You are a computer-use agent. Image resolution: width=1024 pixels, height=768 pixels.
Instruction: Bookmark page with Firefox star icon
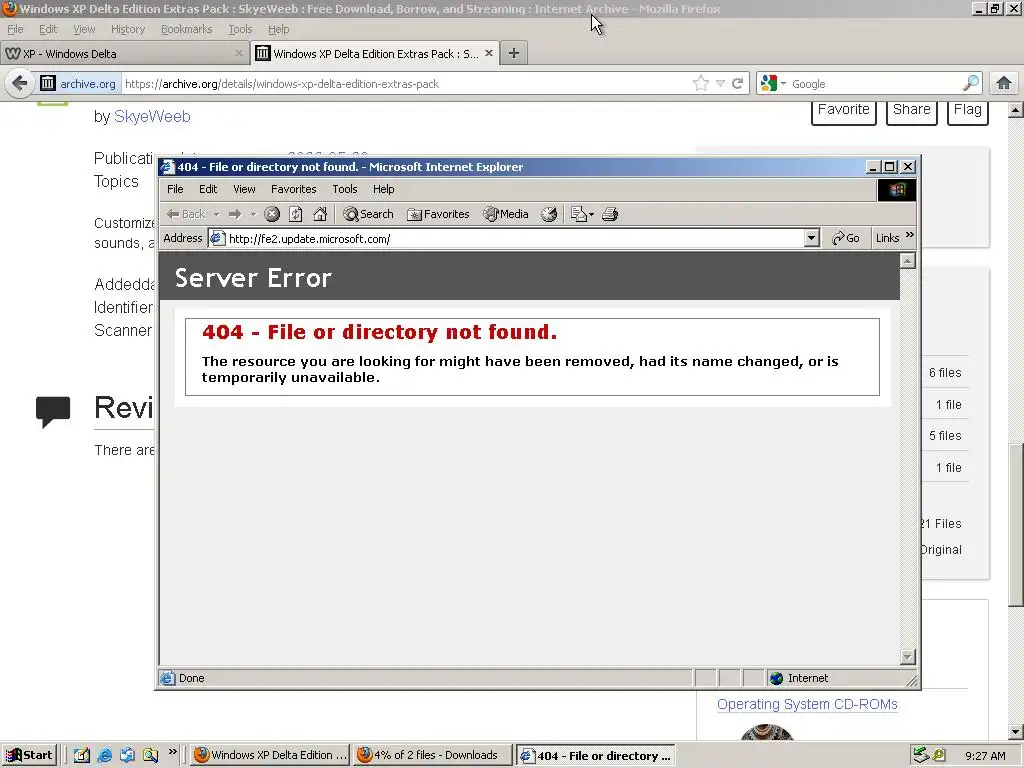(701, 84)
